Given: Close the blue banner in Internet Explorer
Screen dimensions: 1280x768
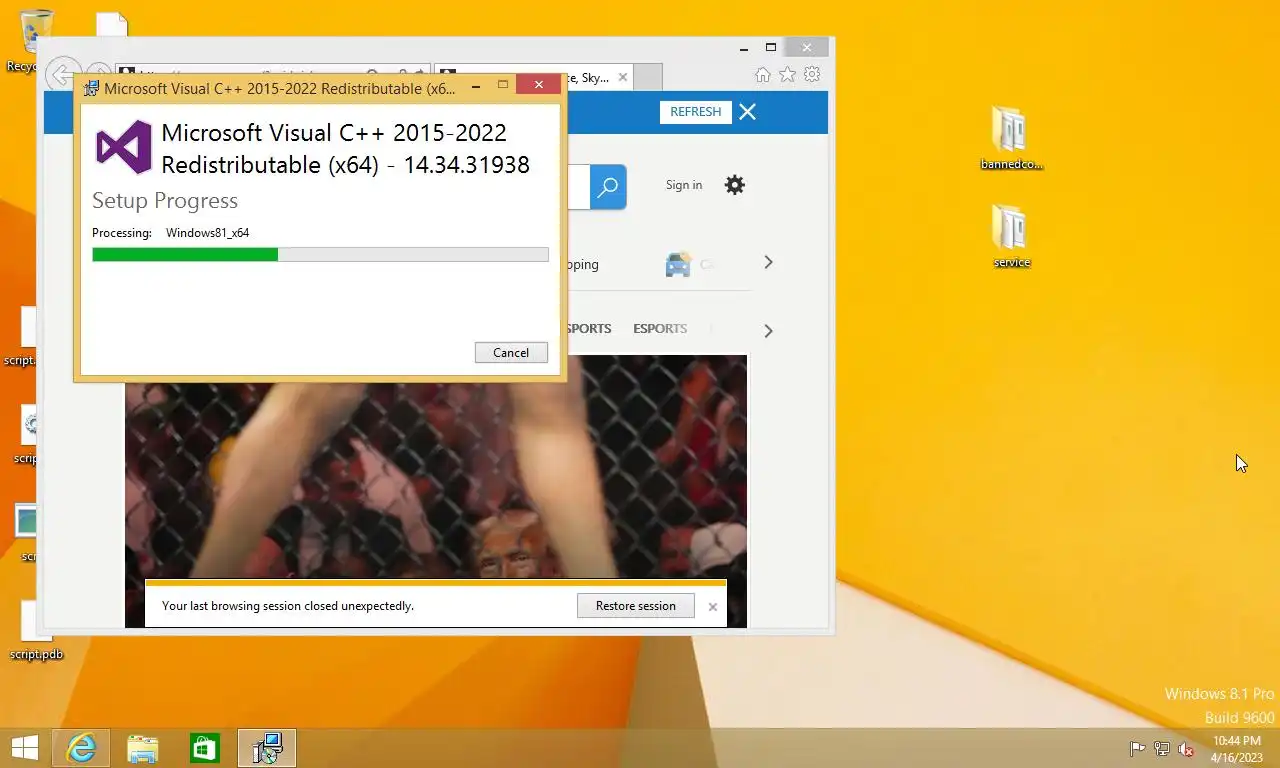Looking at the screenshot, I should point(748,112).
